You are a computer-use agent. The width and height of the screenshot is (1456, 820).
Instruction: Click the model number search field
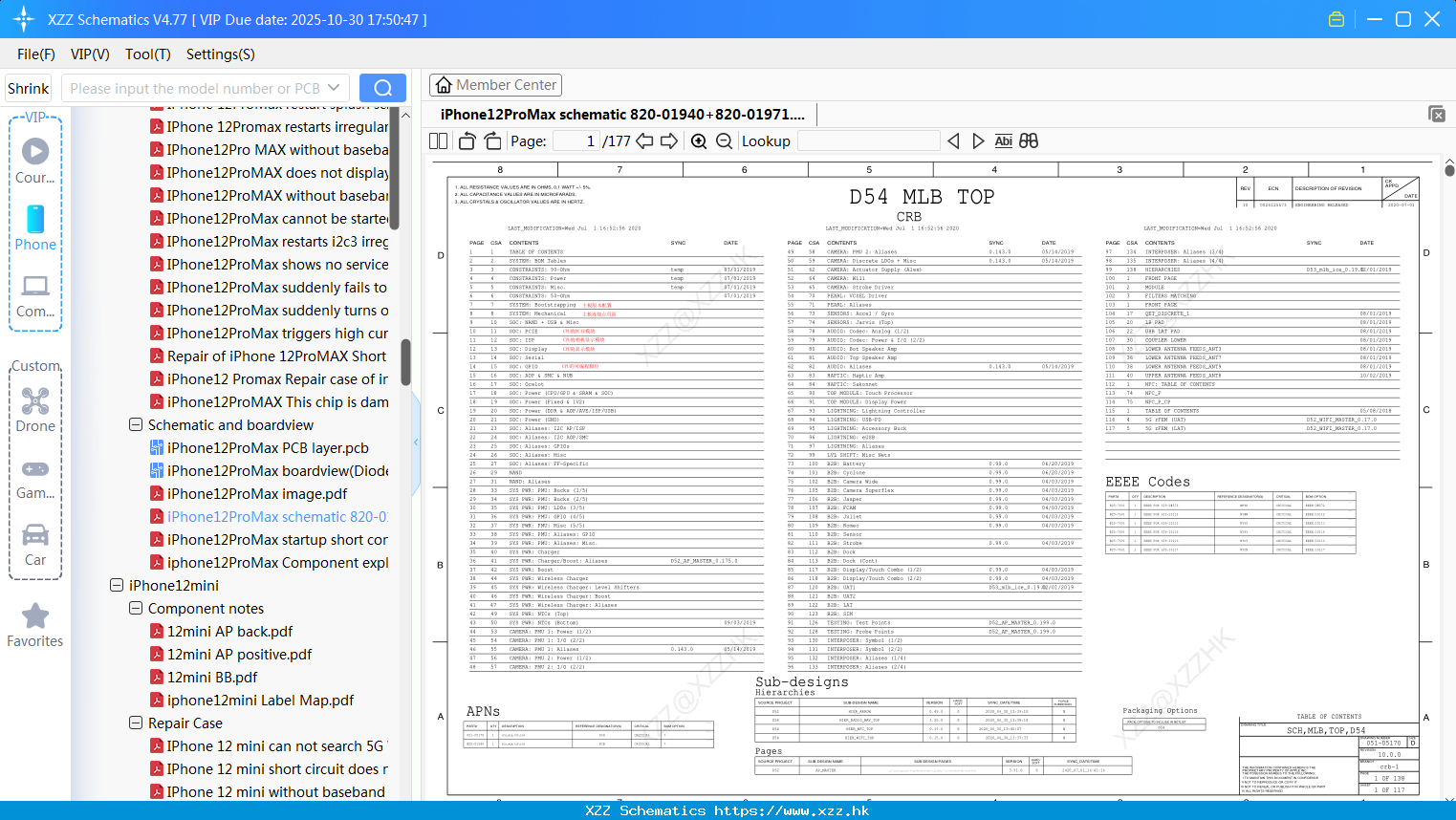point(194,88)
